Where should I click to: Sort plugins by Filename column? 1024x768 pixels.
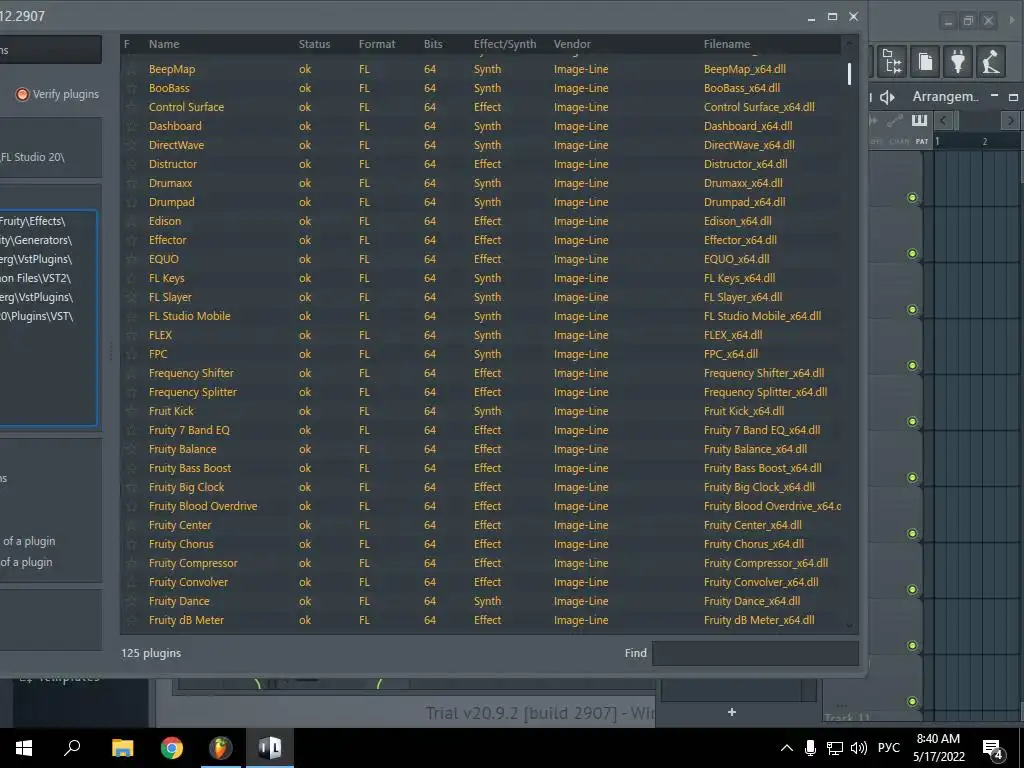click(x=727, y=44)
